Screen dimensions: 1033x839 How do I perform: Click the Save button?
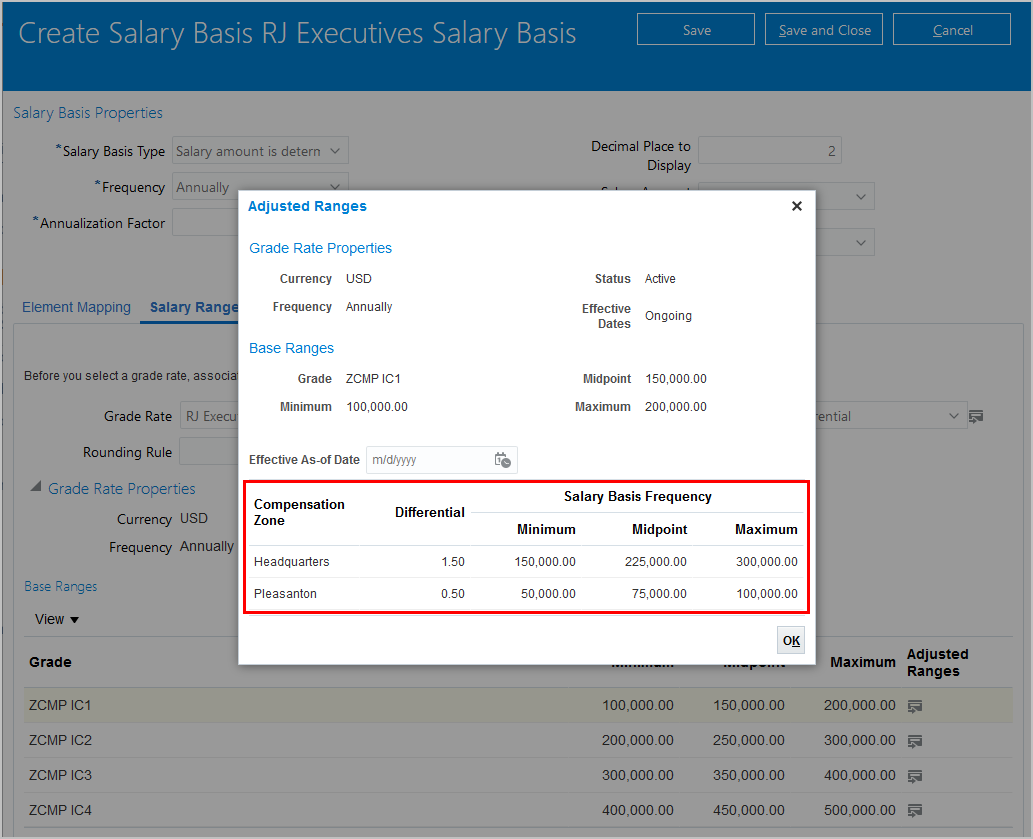coord(696,30)
